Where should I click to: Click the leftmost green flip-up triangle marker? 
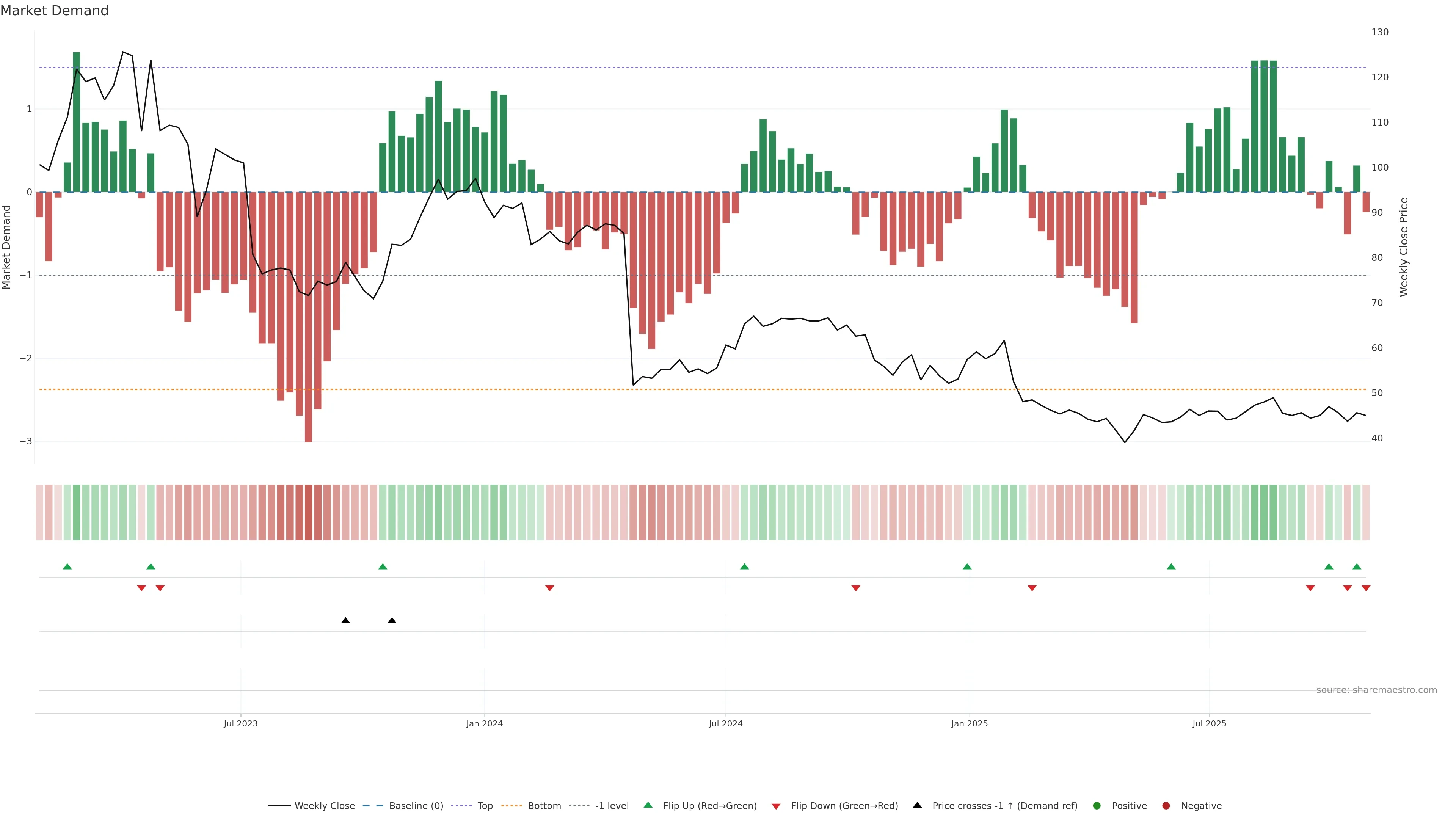[67, 566]
